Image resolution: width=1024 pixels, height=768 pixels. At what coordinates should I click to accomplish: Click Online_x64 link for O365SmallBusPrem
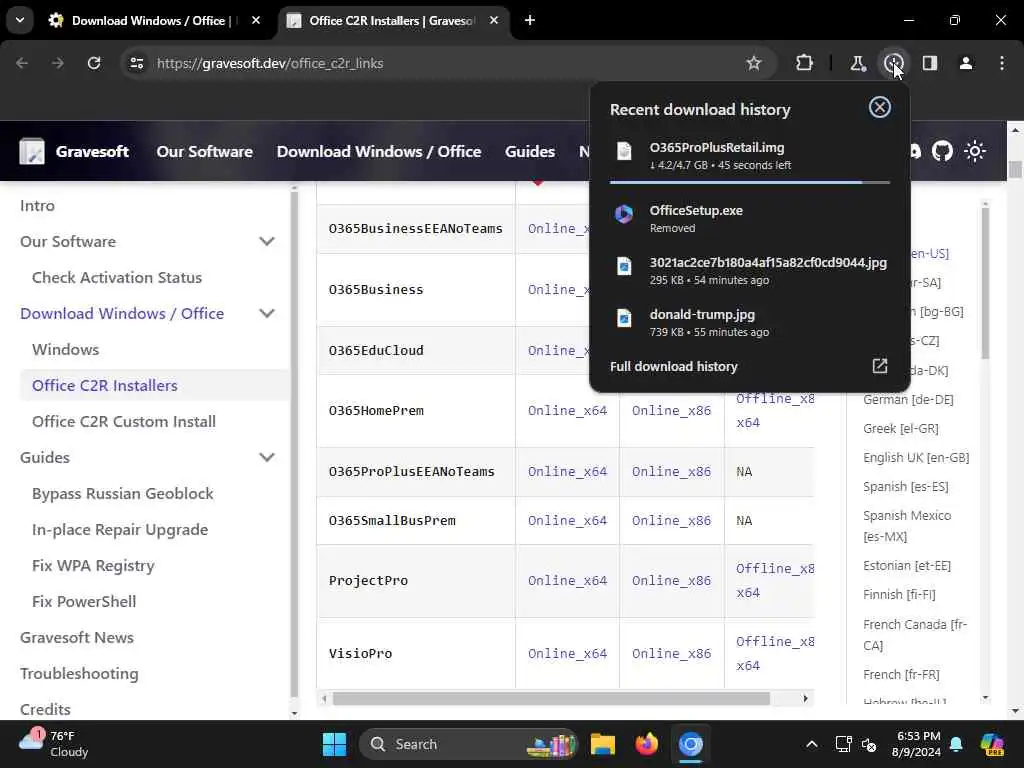coord(567,520)
